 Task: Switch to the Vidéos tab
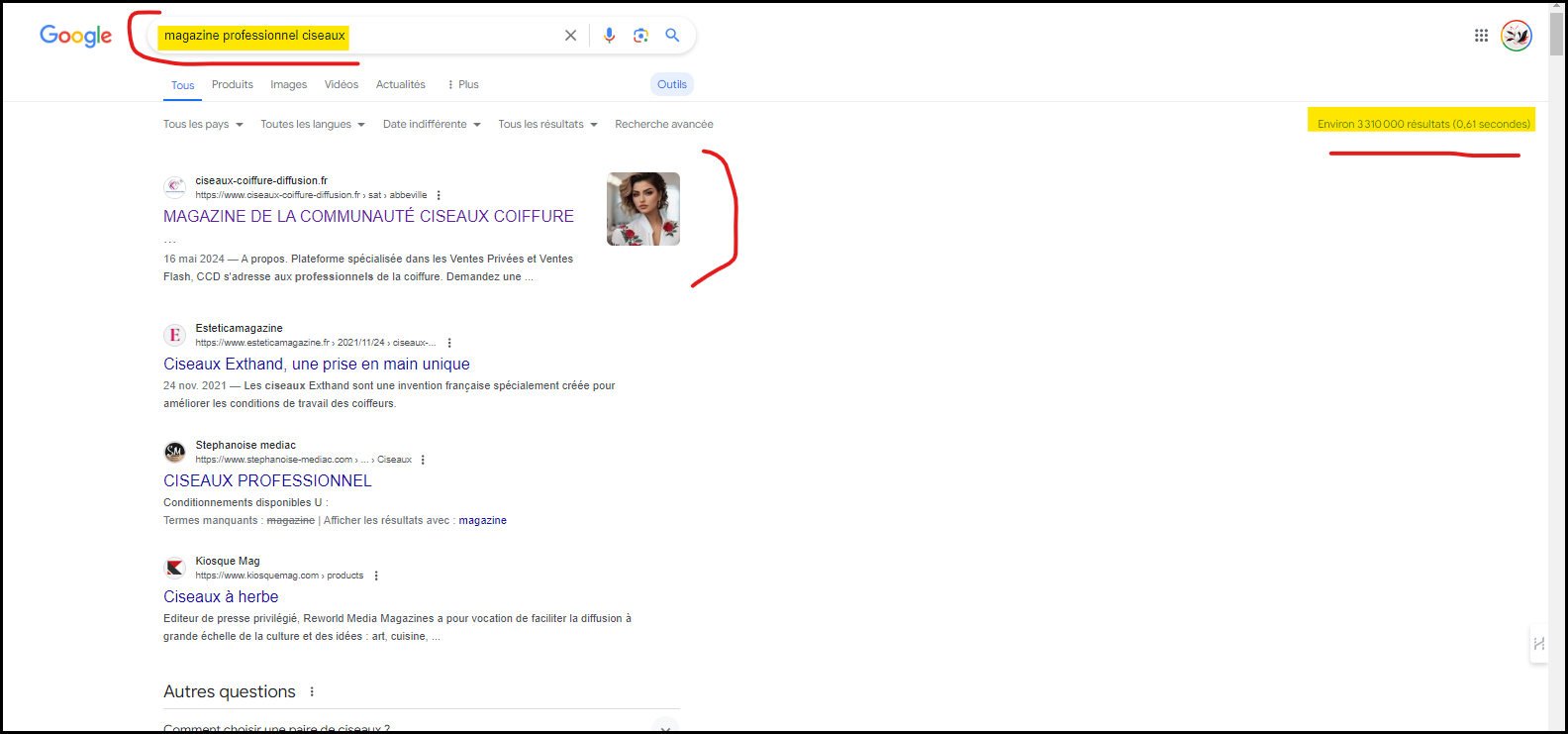[342, 85]
